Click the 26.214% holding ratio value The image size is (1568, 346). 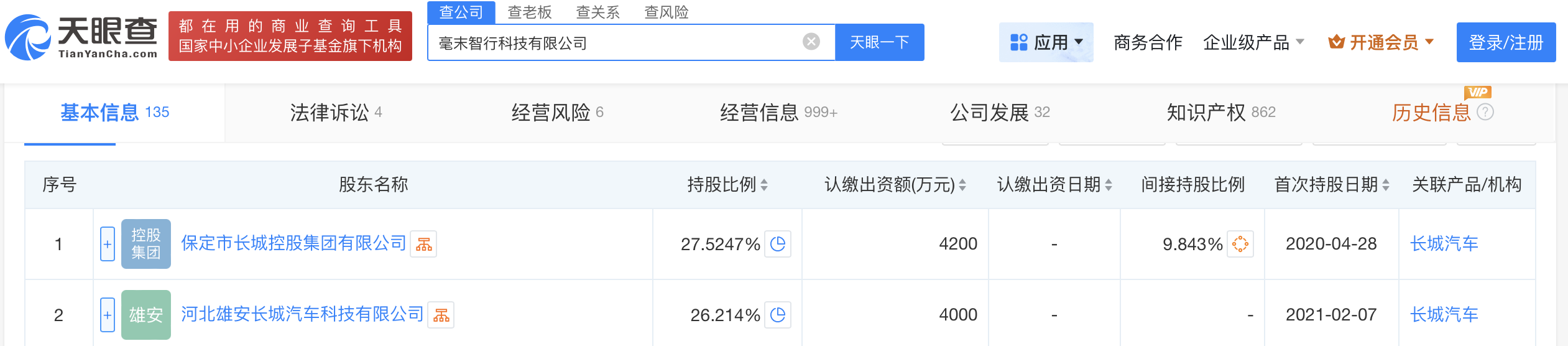[725, 315]
